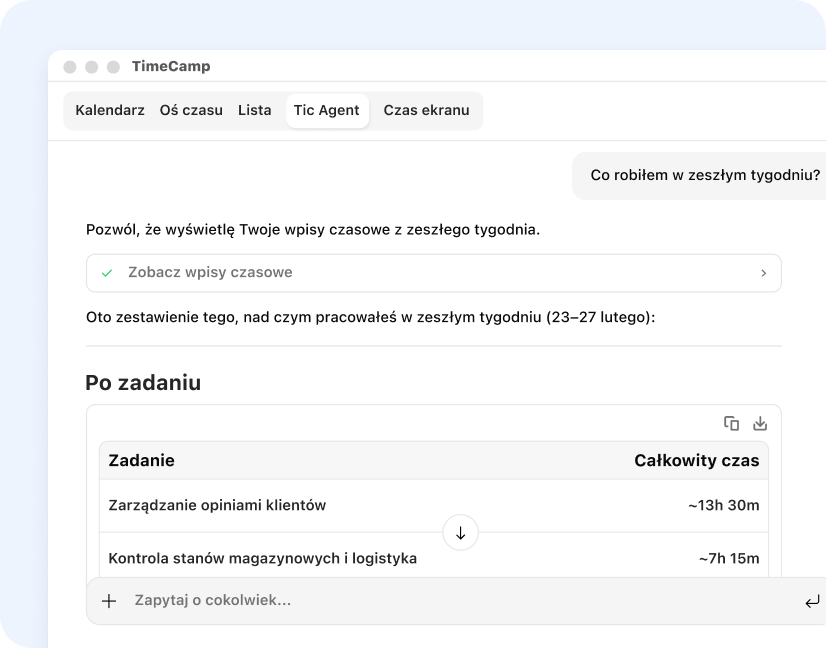Viewport: 826px width, 648px height.
Task: Go to the Czas ekranu tab
Action: pos(426,111)
